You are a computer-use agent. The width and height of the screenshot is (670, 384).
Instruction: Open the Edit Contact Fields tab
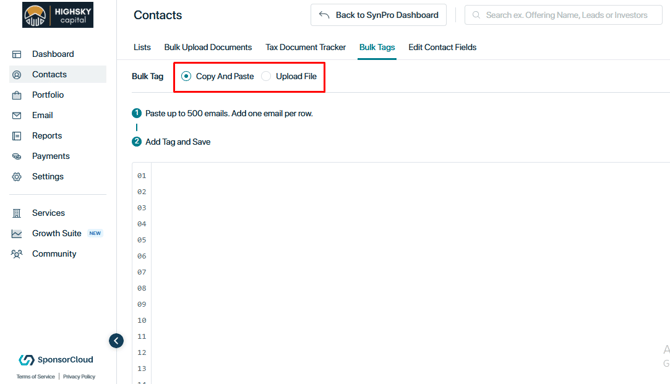point(442,47)
